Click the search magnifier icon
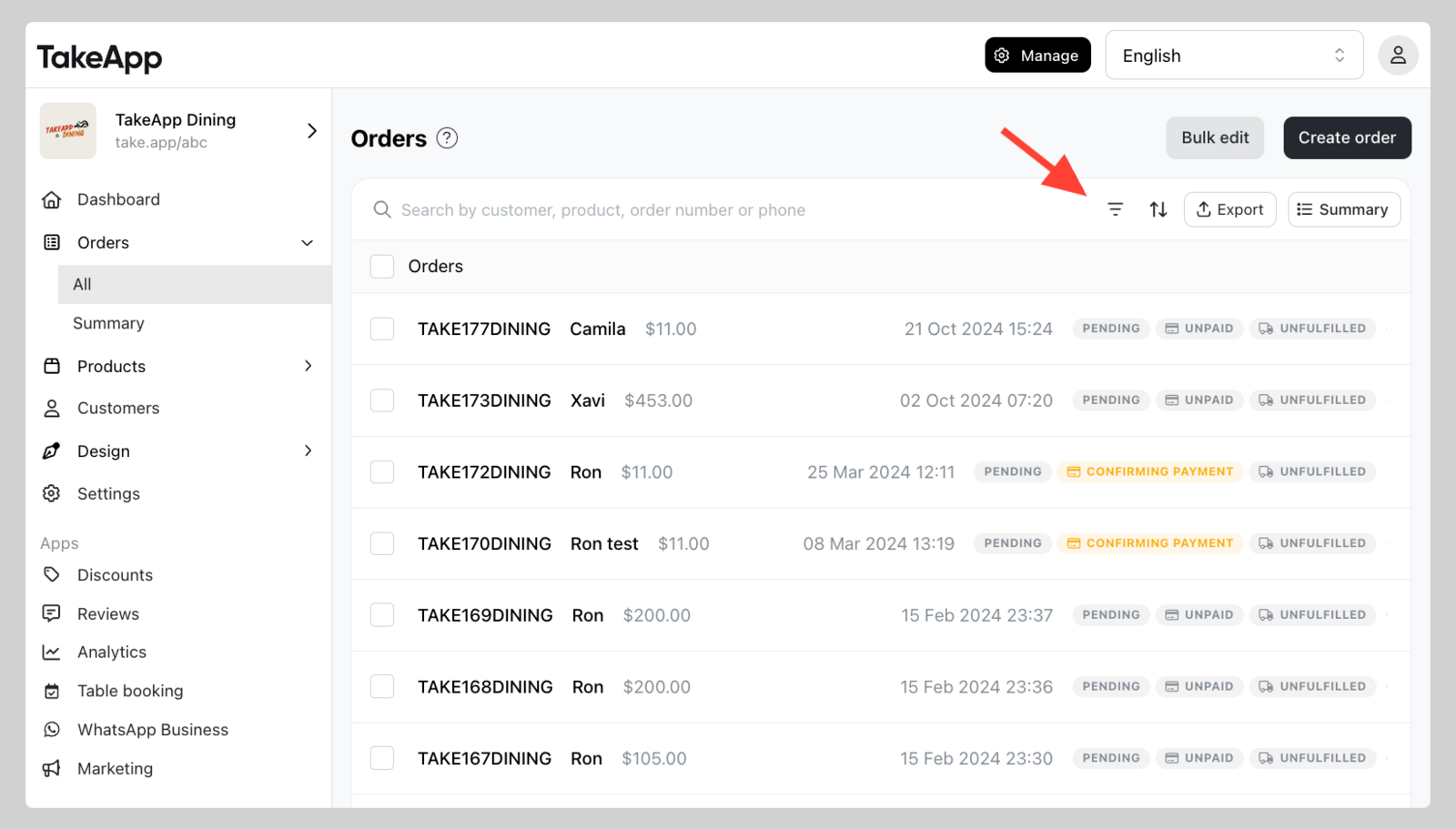Viewport: 1456px width, 830px height. point(382,209)
